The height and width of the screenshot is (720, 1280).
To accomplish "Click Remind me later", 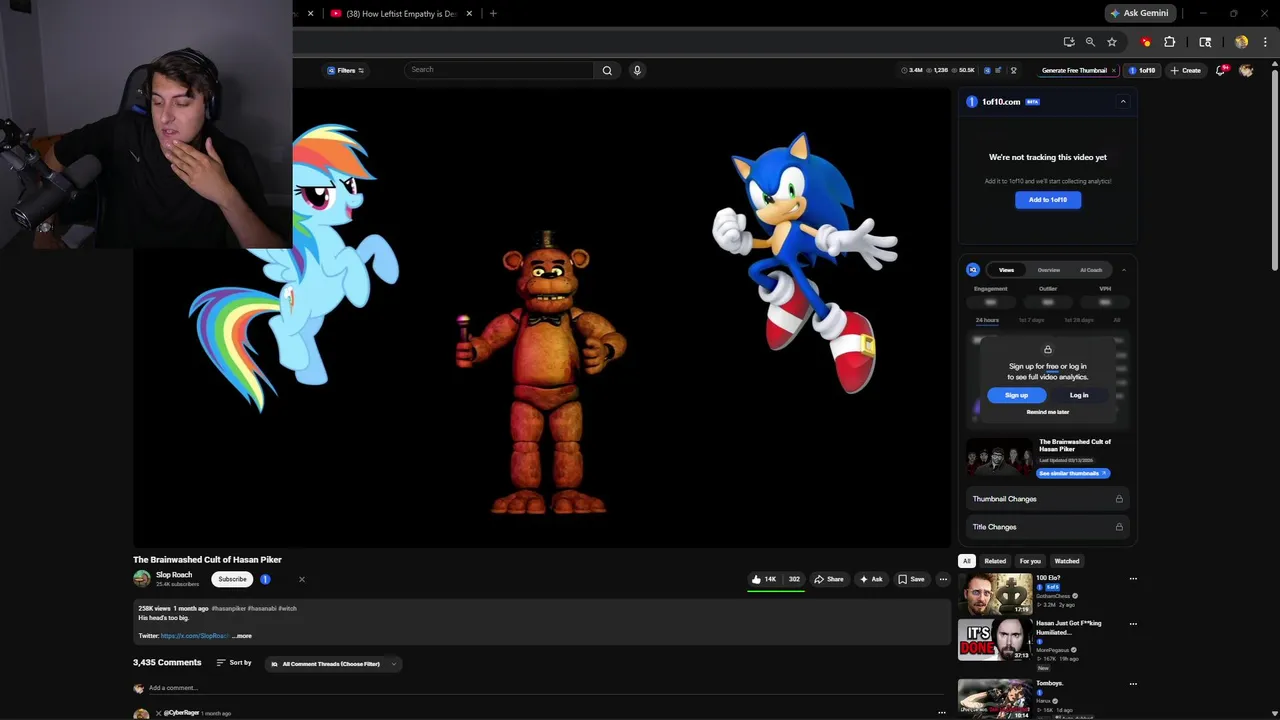I will (1048, 412).
